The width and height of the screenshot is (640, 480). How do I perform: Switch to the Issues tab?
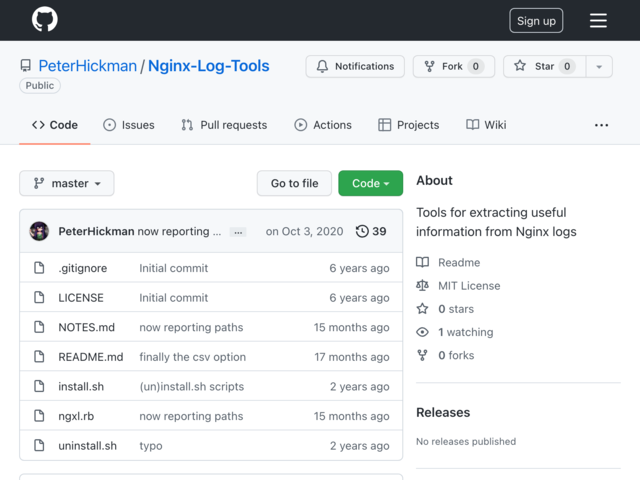[129, 125]
